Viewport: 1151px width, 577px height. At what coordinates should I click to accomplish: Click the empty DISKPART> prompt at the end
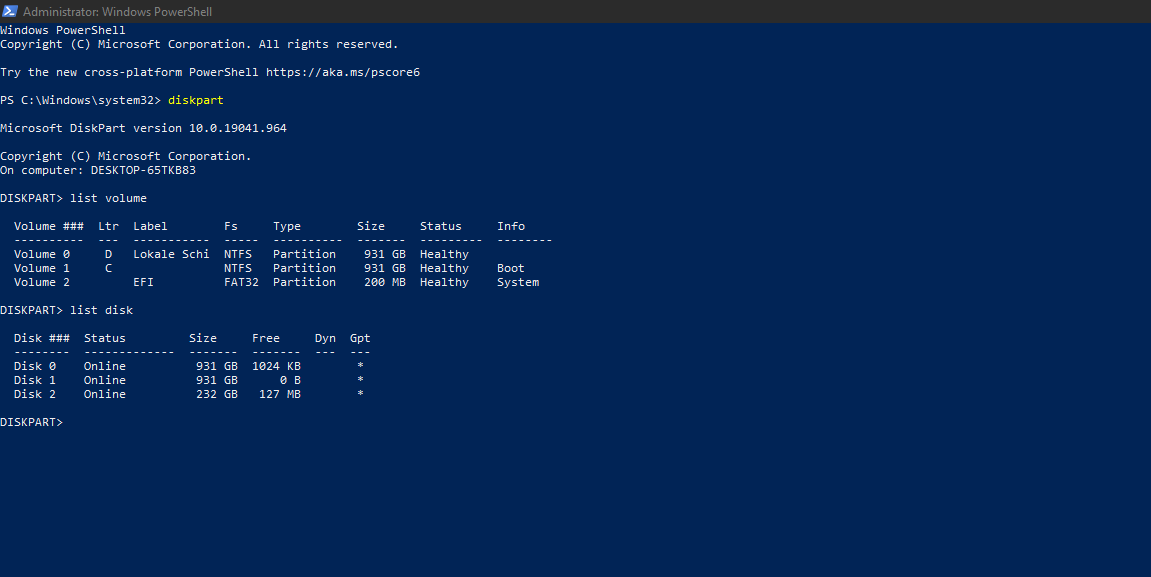(x=32, y=422)
